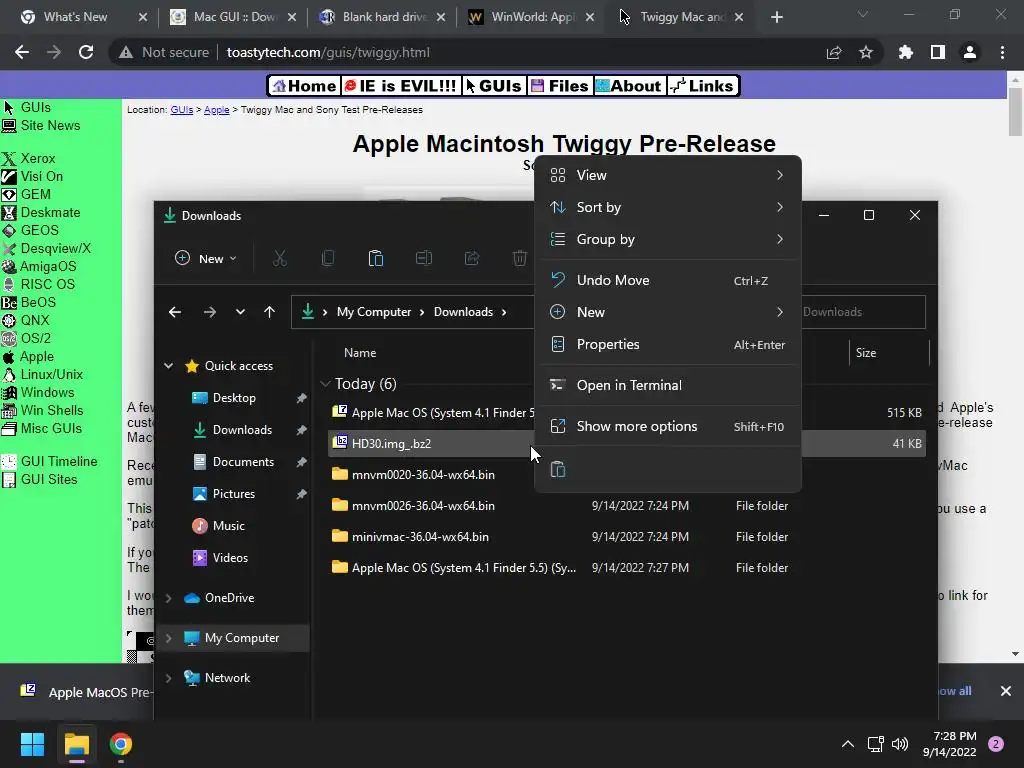Image resolution: width=1024 pixels, height=768 pixels.
Task: Select Videos in navigation pane
Action: click(230, 558)
